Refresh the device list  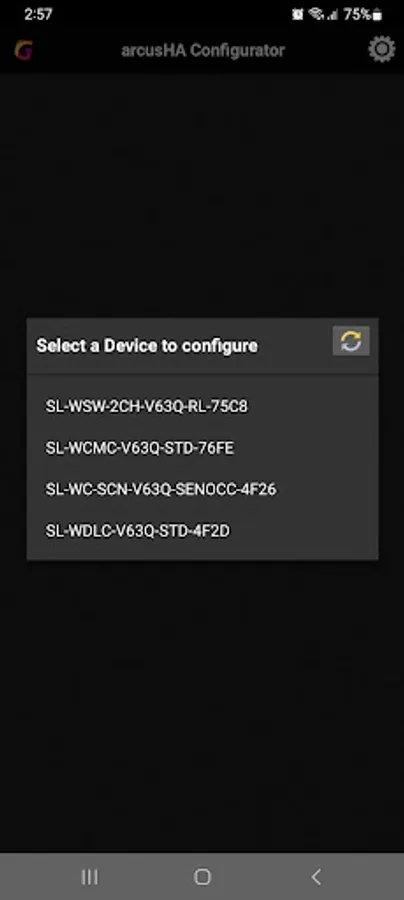coord(351,342)
